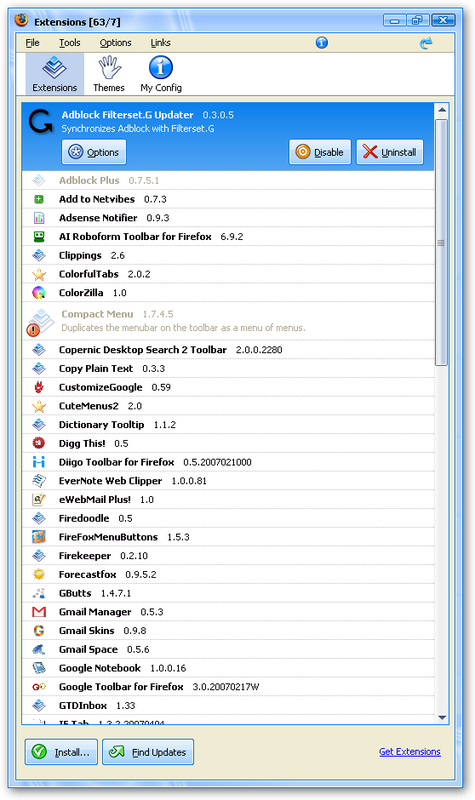Click the Gmail Skins G icon
Screen dimensions: 475x800
[39, 631]
